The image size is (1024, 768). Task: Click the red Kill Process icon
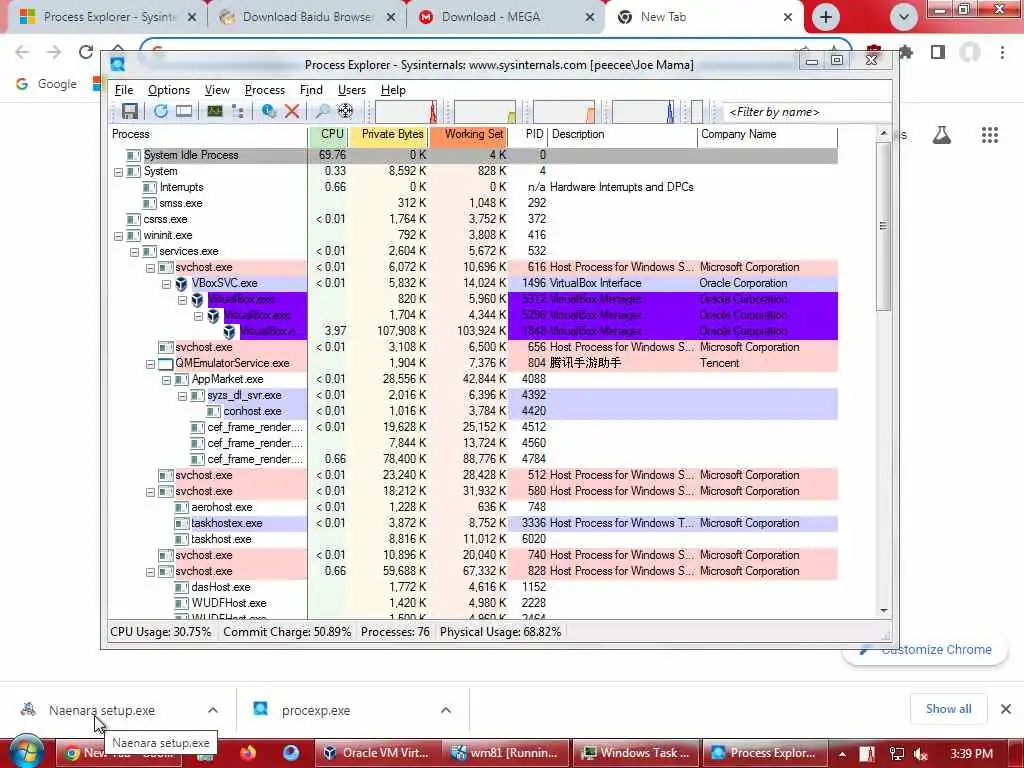click(x=291, y=111)
